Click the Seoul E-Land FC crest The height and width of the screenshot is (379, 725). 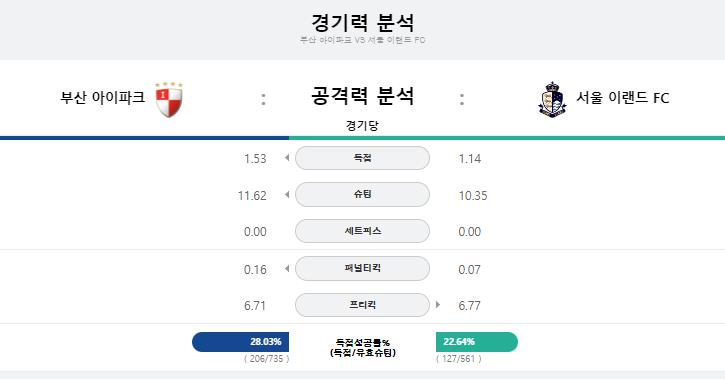pos(552,99)
